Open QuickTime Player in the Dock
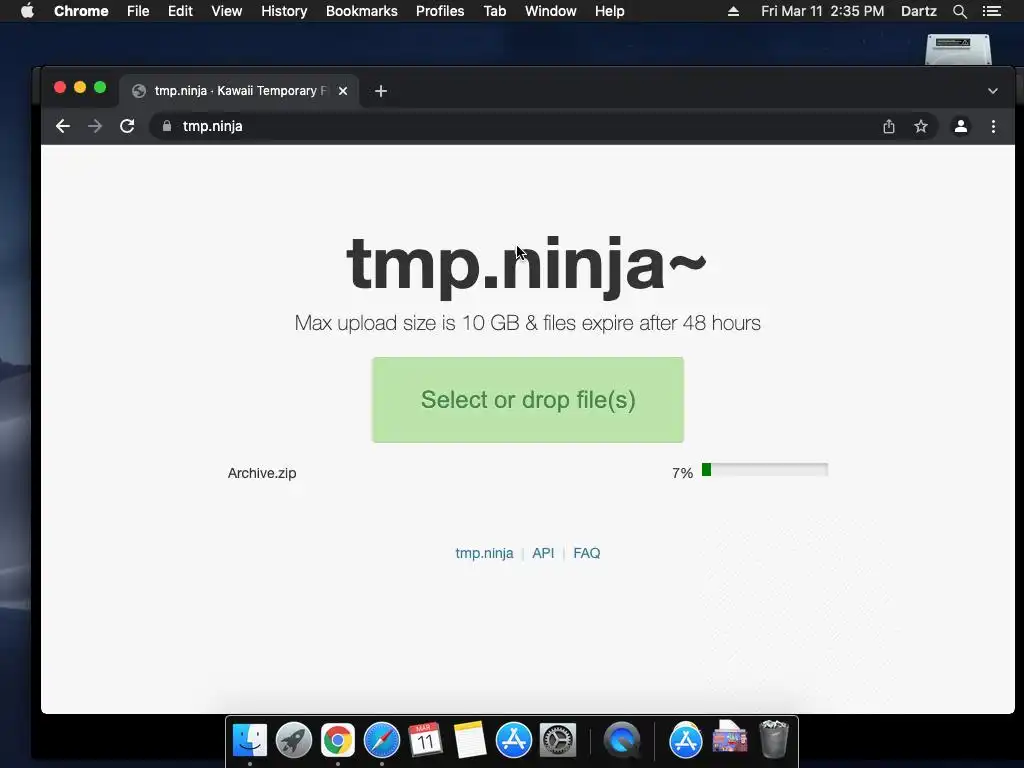Image resolution: width=1024 pixels, height=768 pixels. coord(621,741)
